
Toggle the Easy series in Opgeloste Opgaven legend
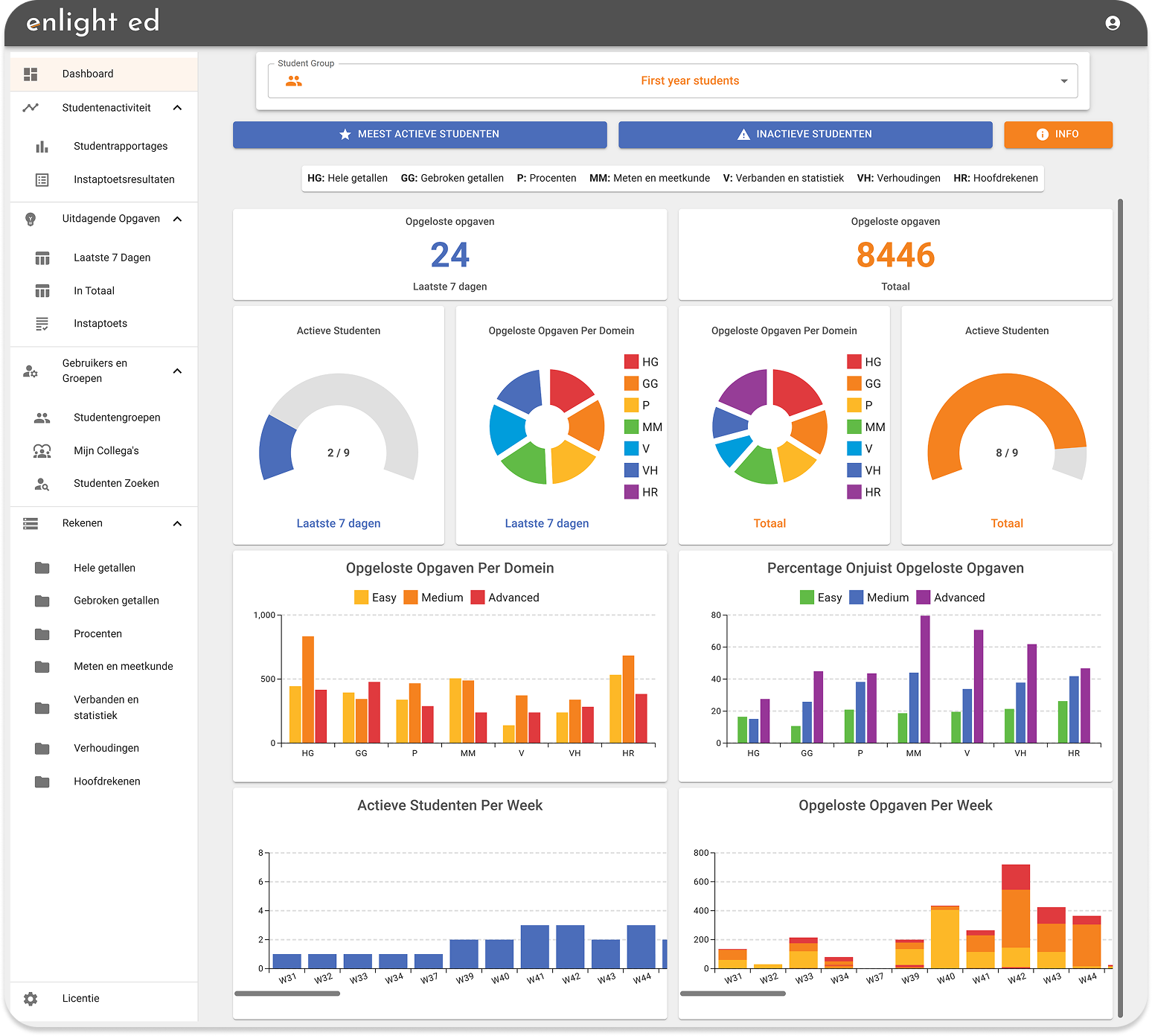click(x=375, y=598)
